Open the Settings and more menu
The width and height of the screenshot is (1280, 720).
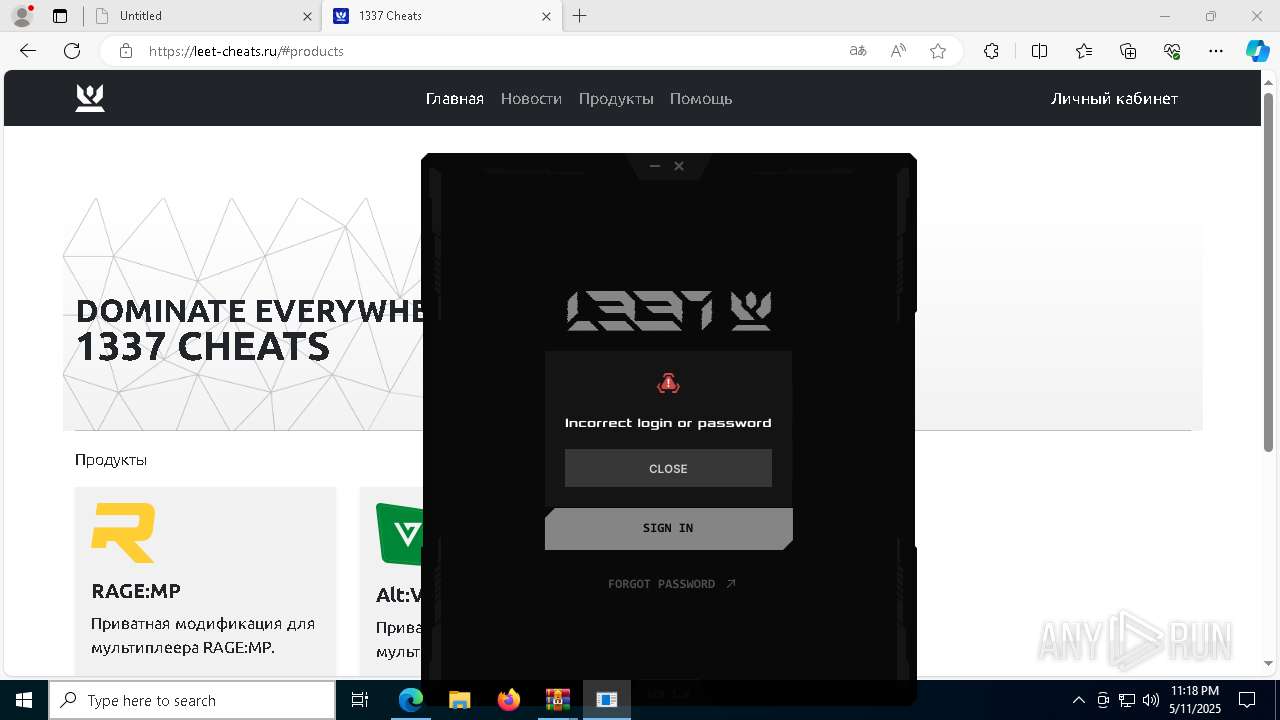tap(1216, 51)
